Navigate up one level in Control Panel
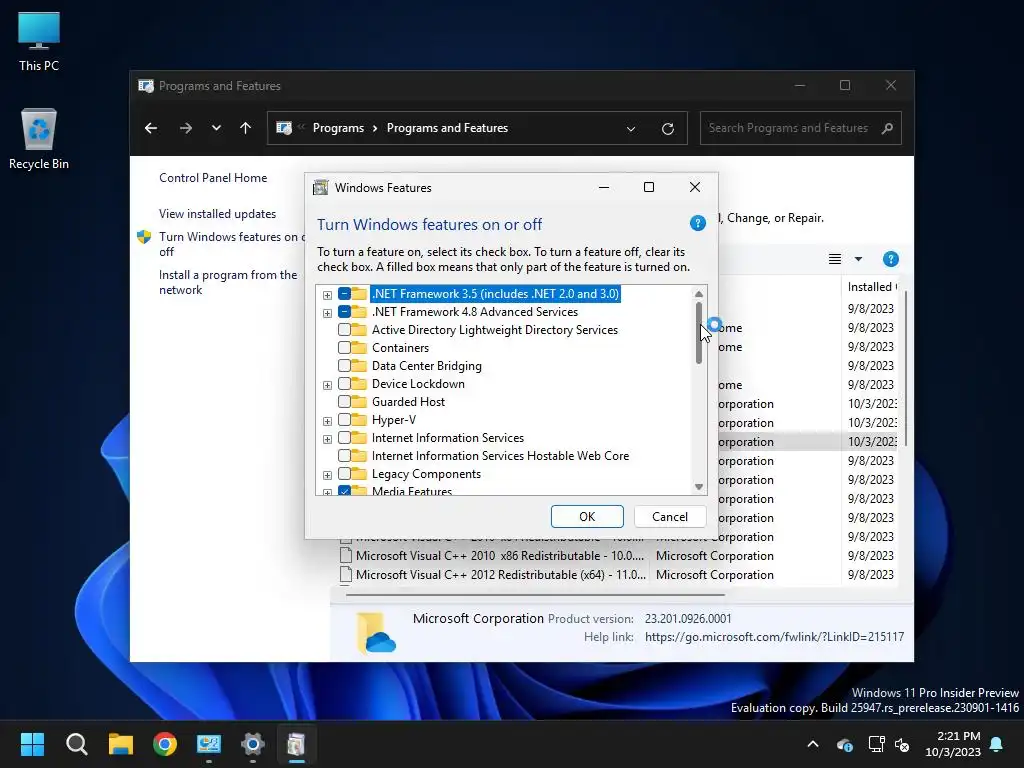This screenshot has width=1024, height=768. (x=246, y=128)
